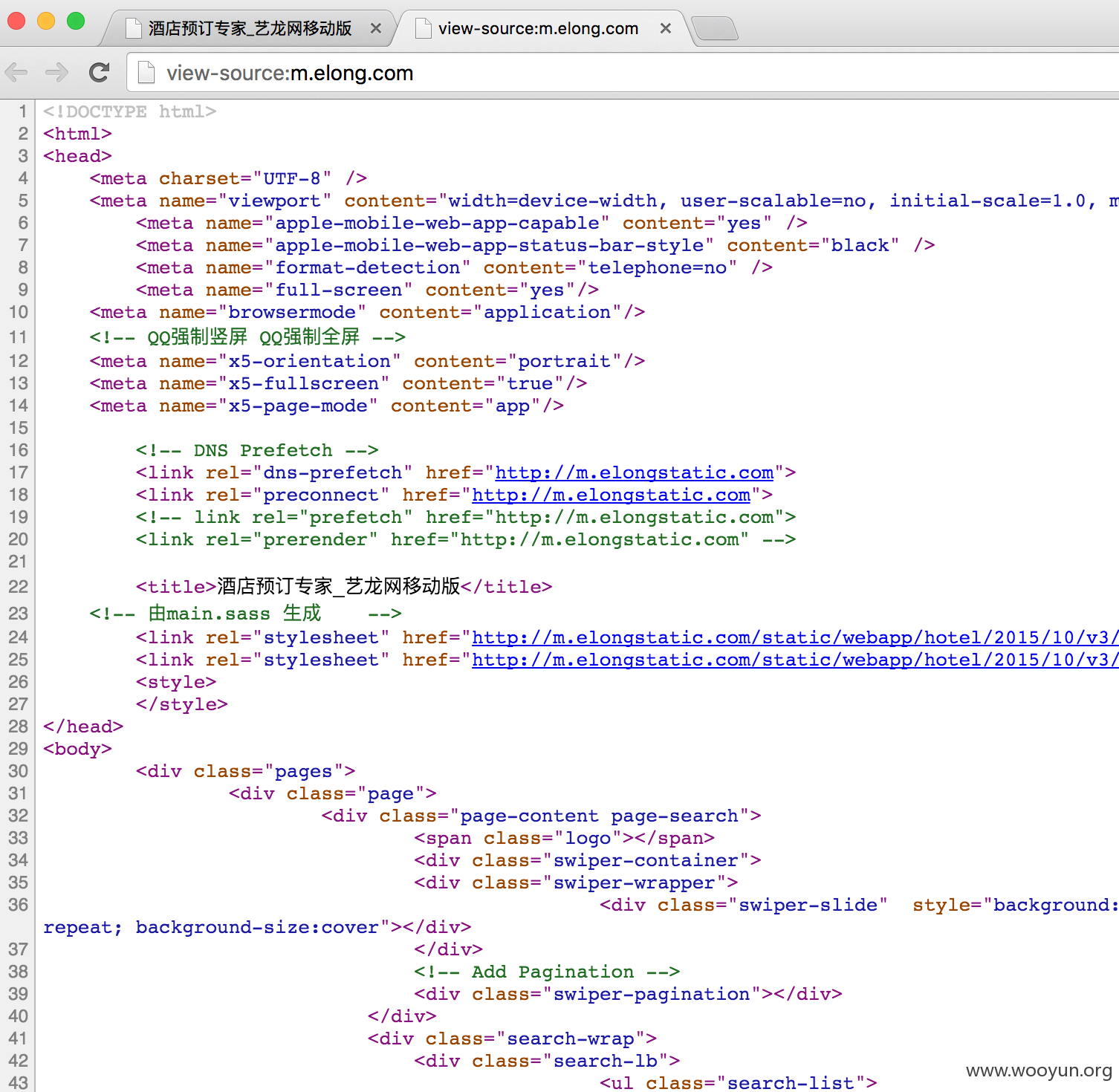Click the swiper-wrapper div line

pos(576,883)
